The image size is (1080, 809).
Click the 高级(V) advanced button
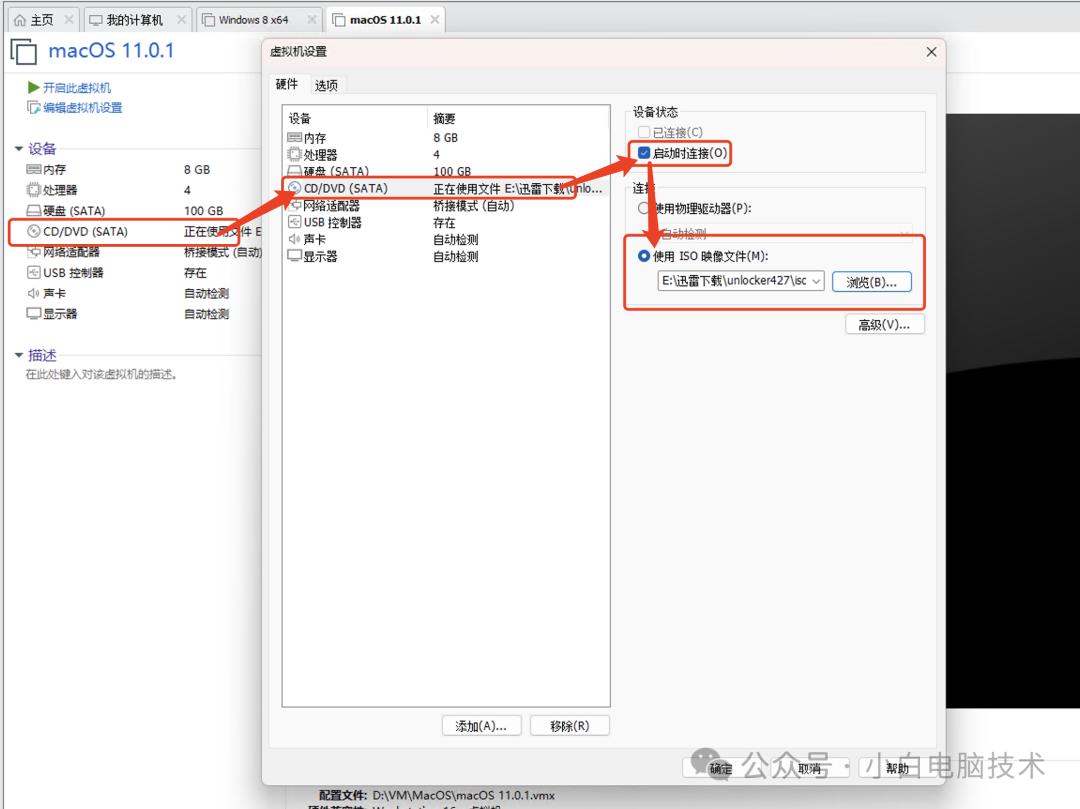[x=884, y=323]
